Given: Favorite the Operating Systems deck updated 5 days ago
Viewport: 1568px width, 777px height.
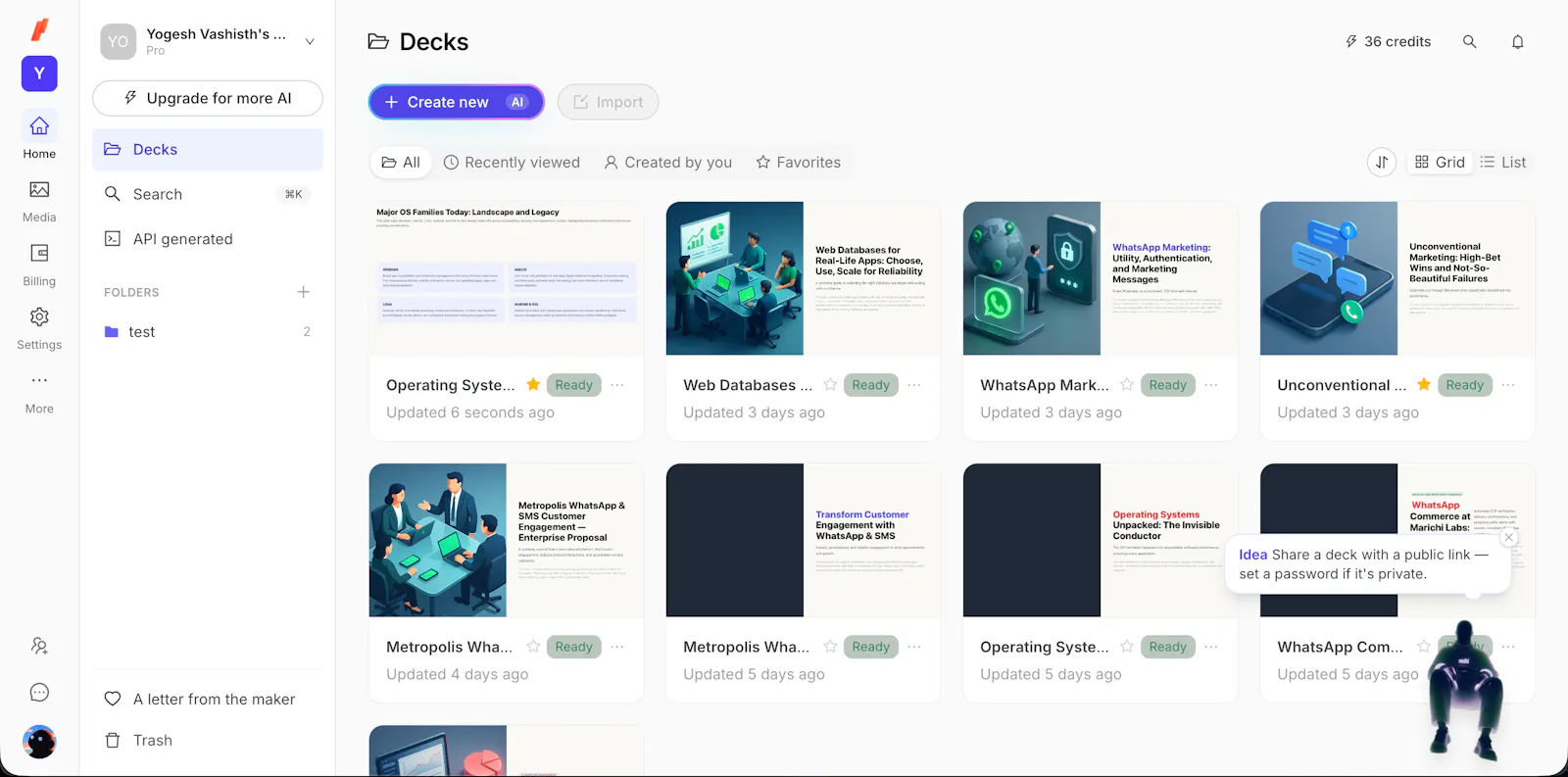Looking at the screenshot, I should coord(1127,647).
